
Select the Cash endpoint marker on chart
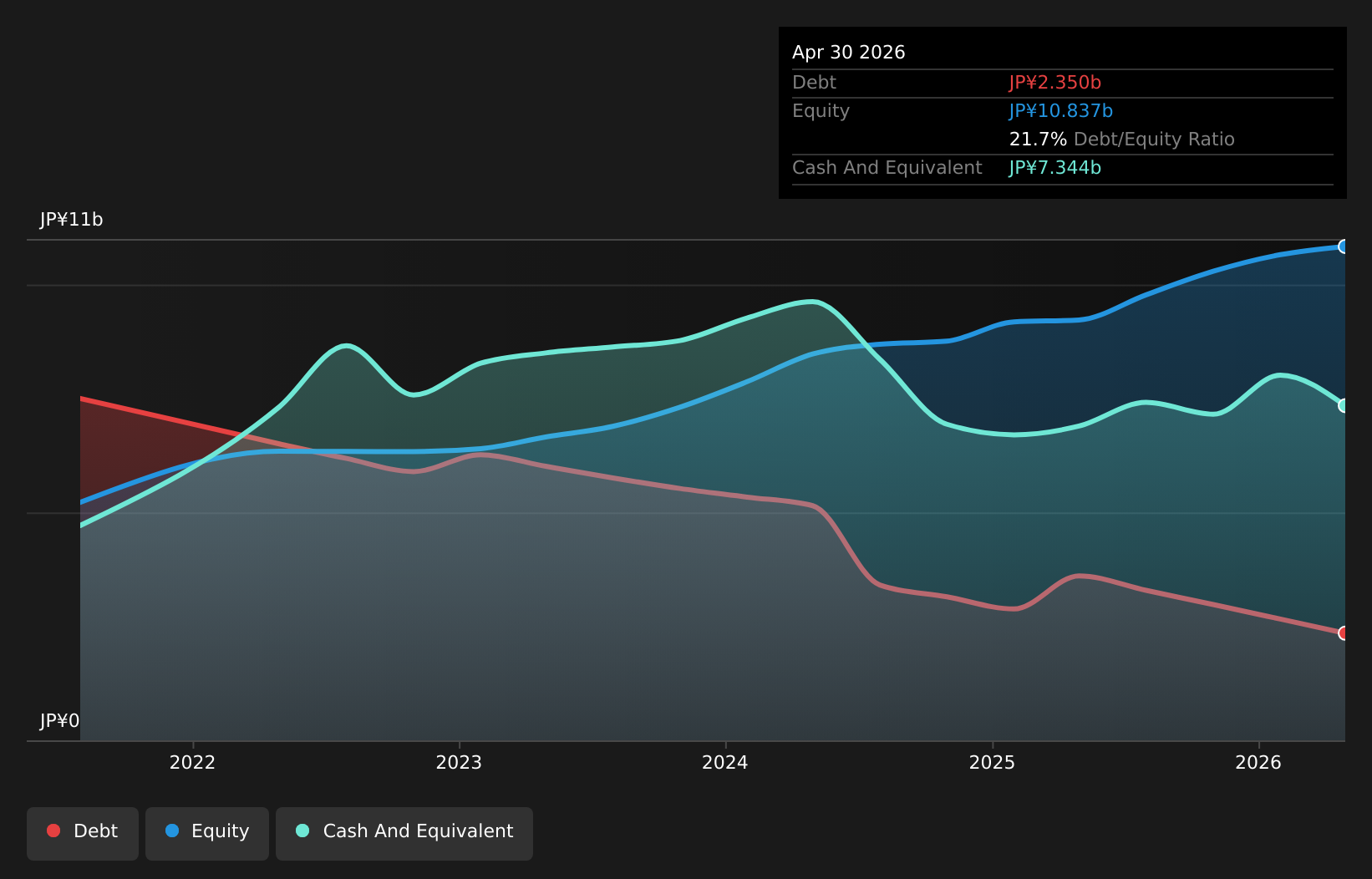click(1344, 405)
